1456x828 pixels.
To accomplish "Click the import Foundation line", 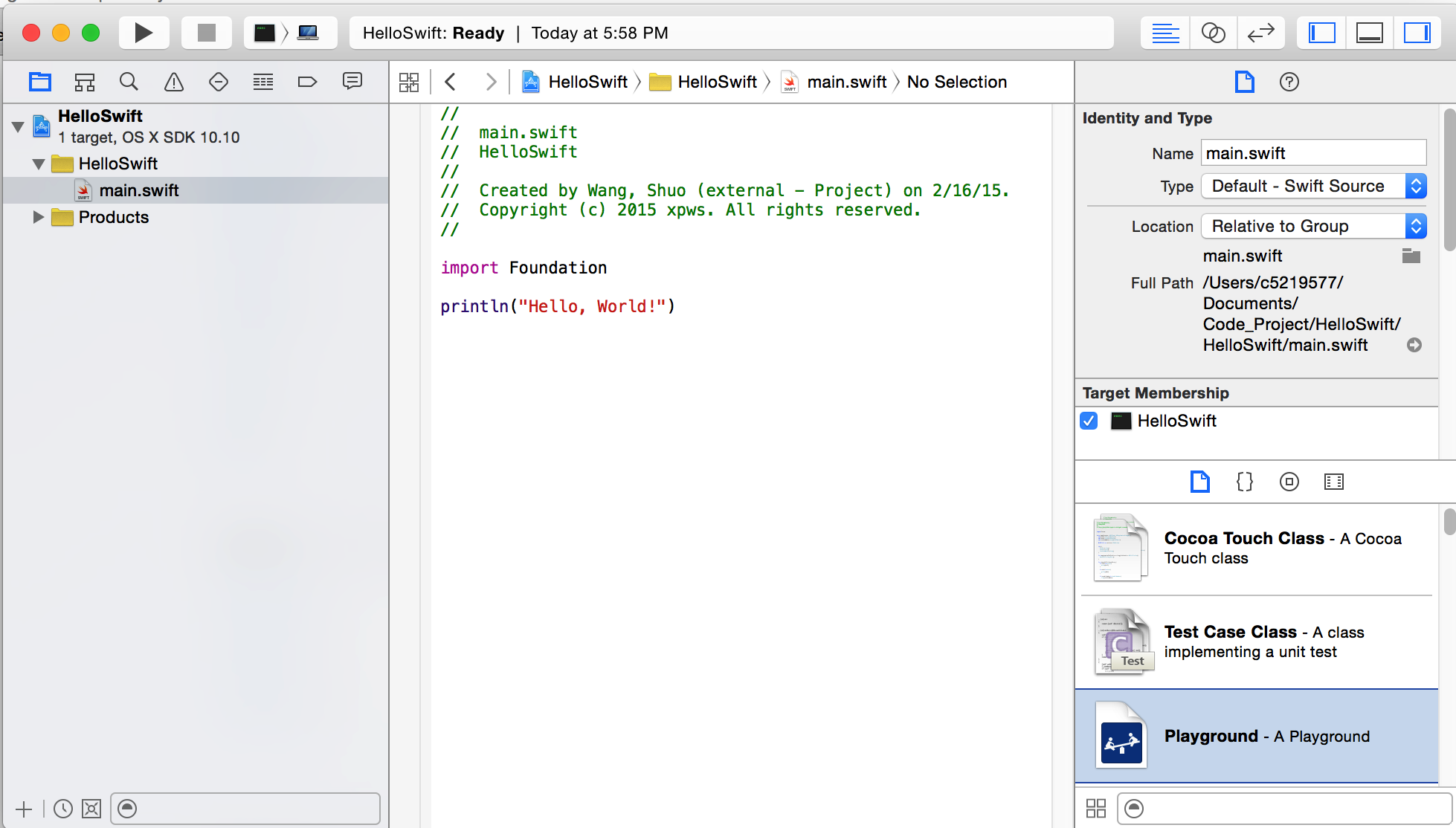I will coord(524,268).
